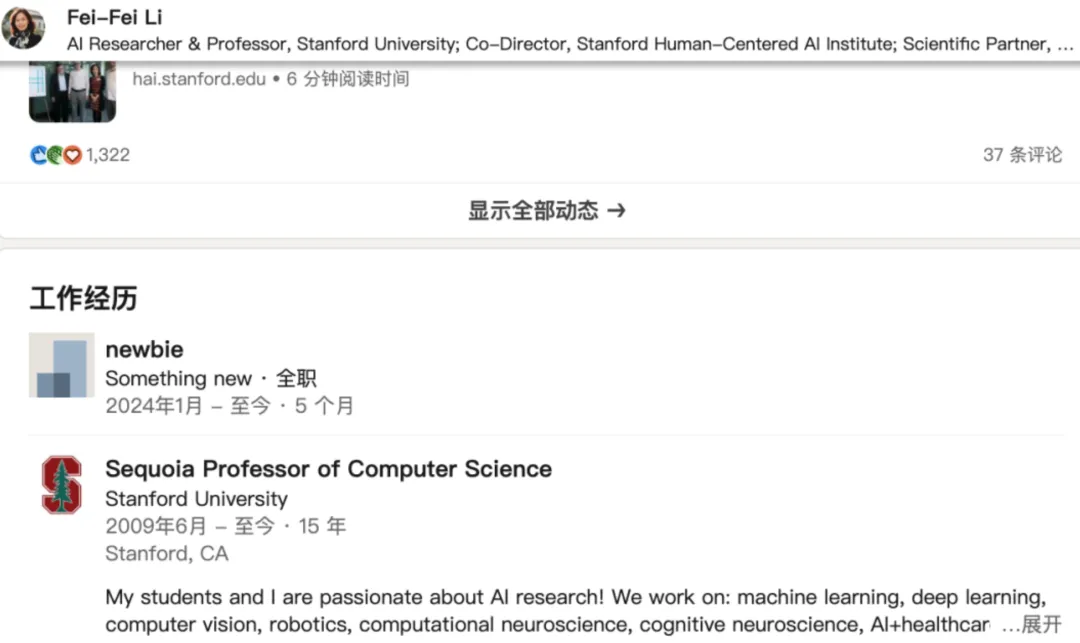
Task: Expand the description with …展开
Action: click(x=1031, y=624)
